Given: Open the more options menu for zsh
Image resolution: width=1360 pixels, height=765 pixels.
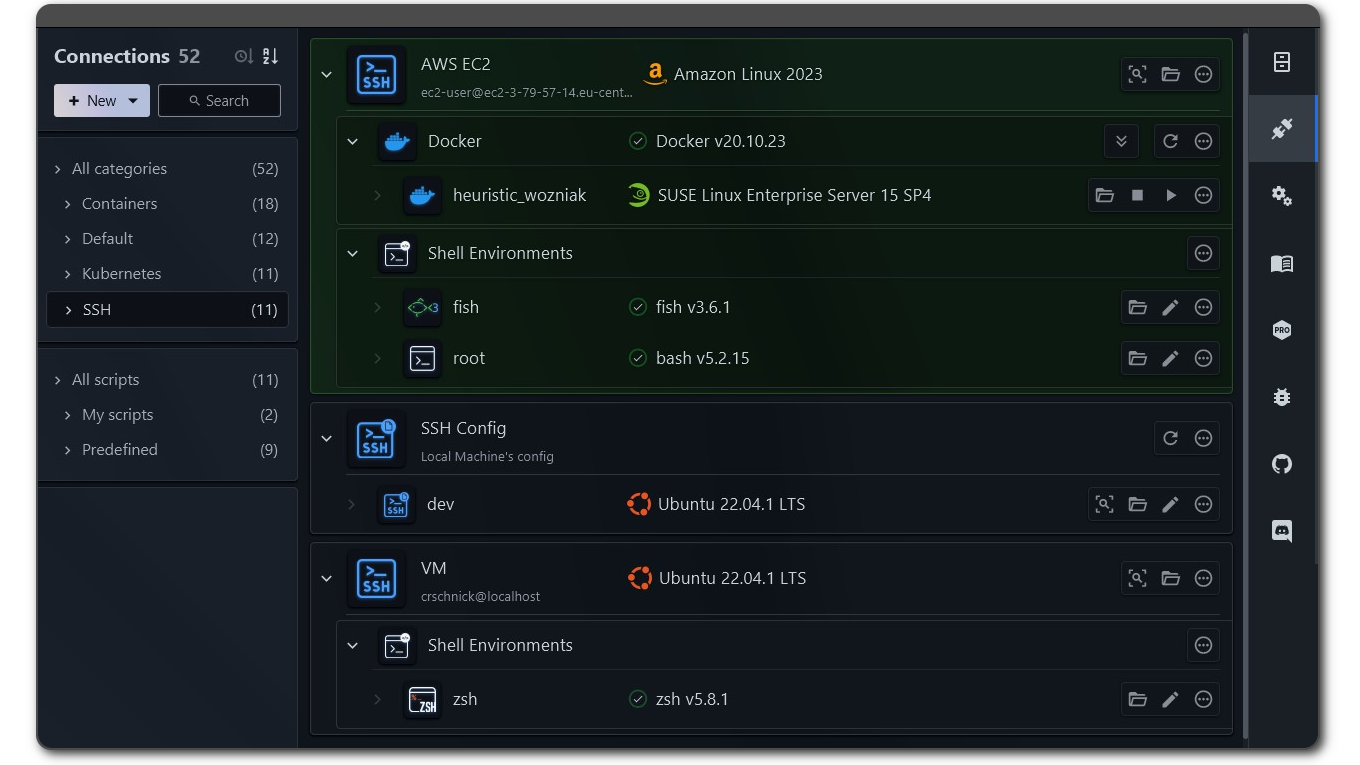Looking at the screenshot, I should point(1203,699).
